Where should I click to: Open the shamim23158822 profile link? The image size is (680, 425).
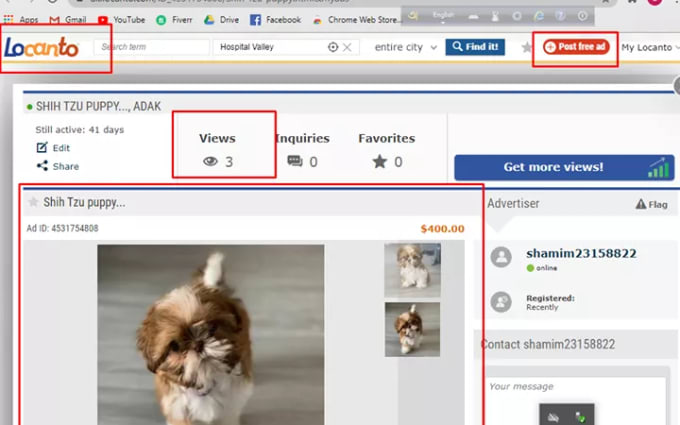coord(581,253)
